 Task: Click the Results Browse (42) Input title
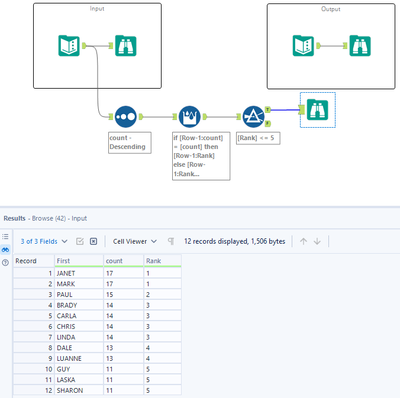click(x=45, y=218)
